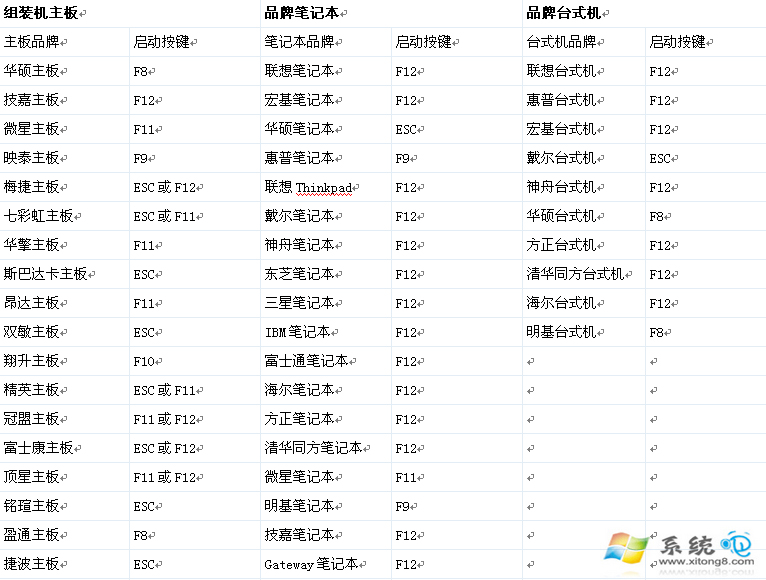Click the 品牌台式机 section heading
Image resolution: width=766 pixels, height=580 pixels.
point(564,13)
